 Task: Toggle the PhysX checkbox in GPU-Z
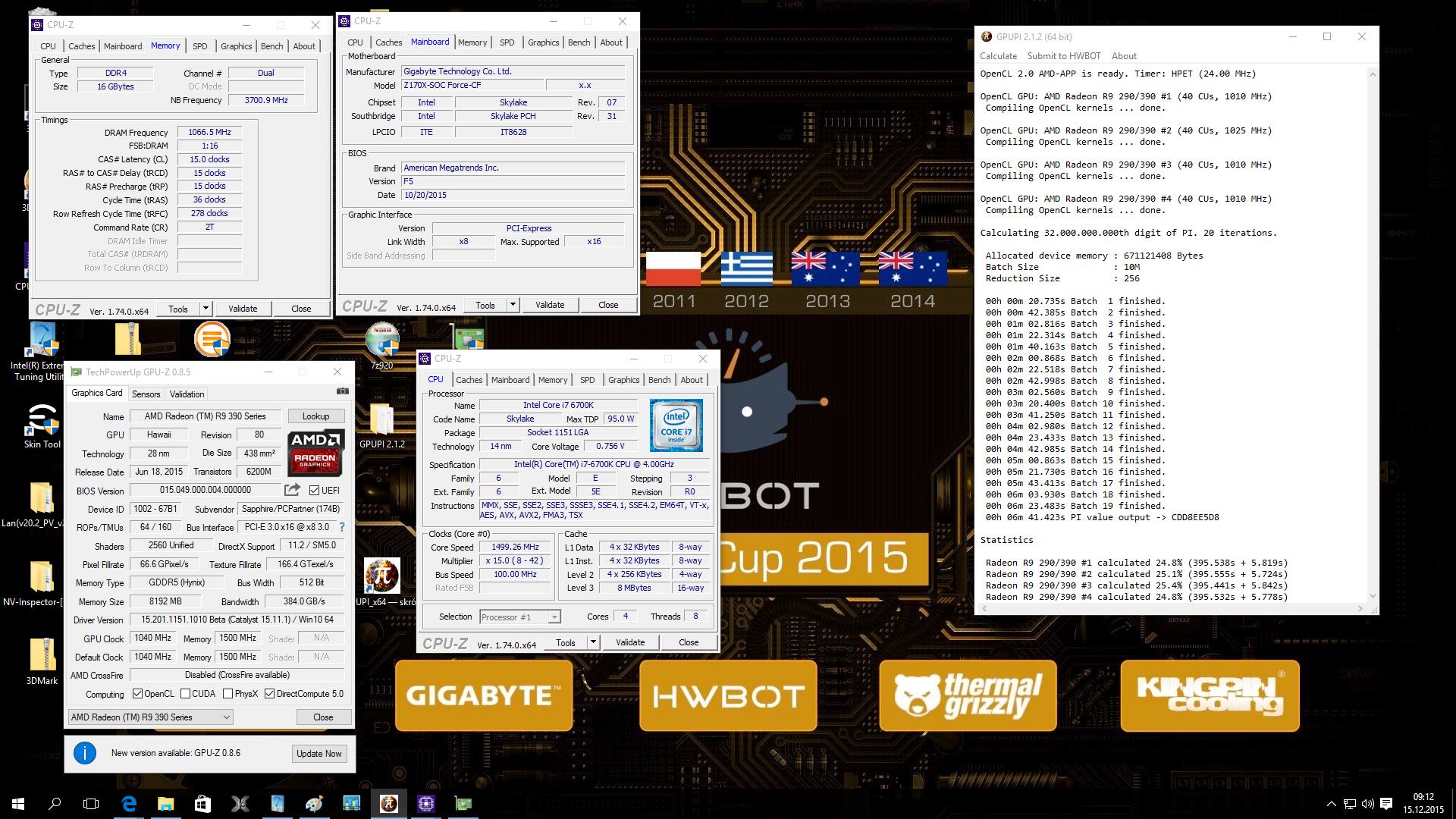click(x=227, y=694)
